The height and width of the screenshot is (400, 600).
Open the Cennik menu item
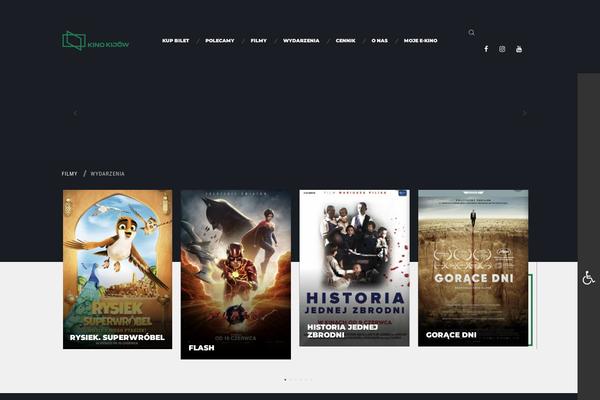coord(346,41)
